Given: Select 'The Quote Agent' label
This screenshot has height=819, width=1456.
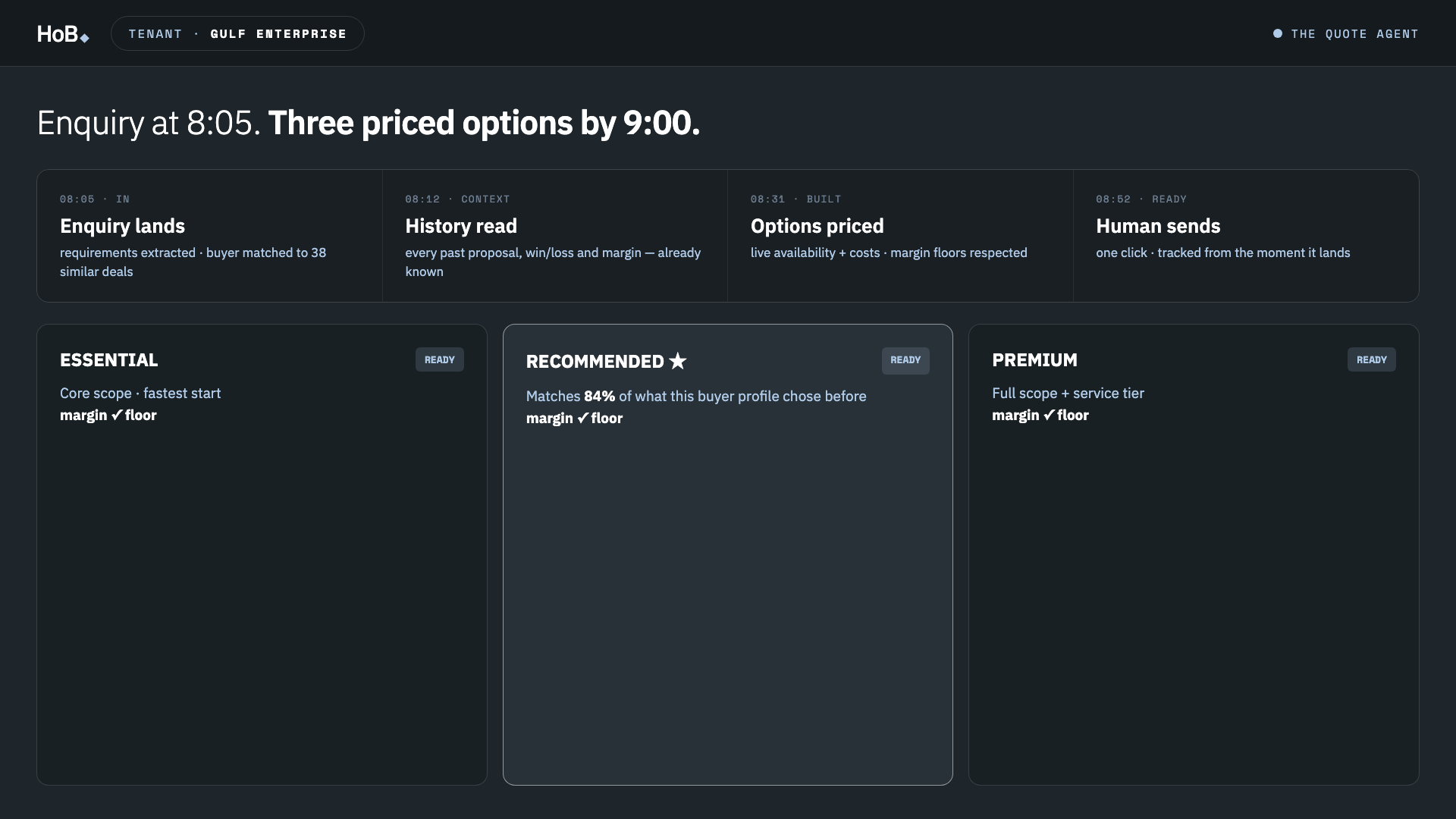Looking at the screenshot, I should (x=1354, y=34).
